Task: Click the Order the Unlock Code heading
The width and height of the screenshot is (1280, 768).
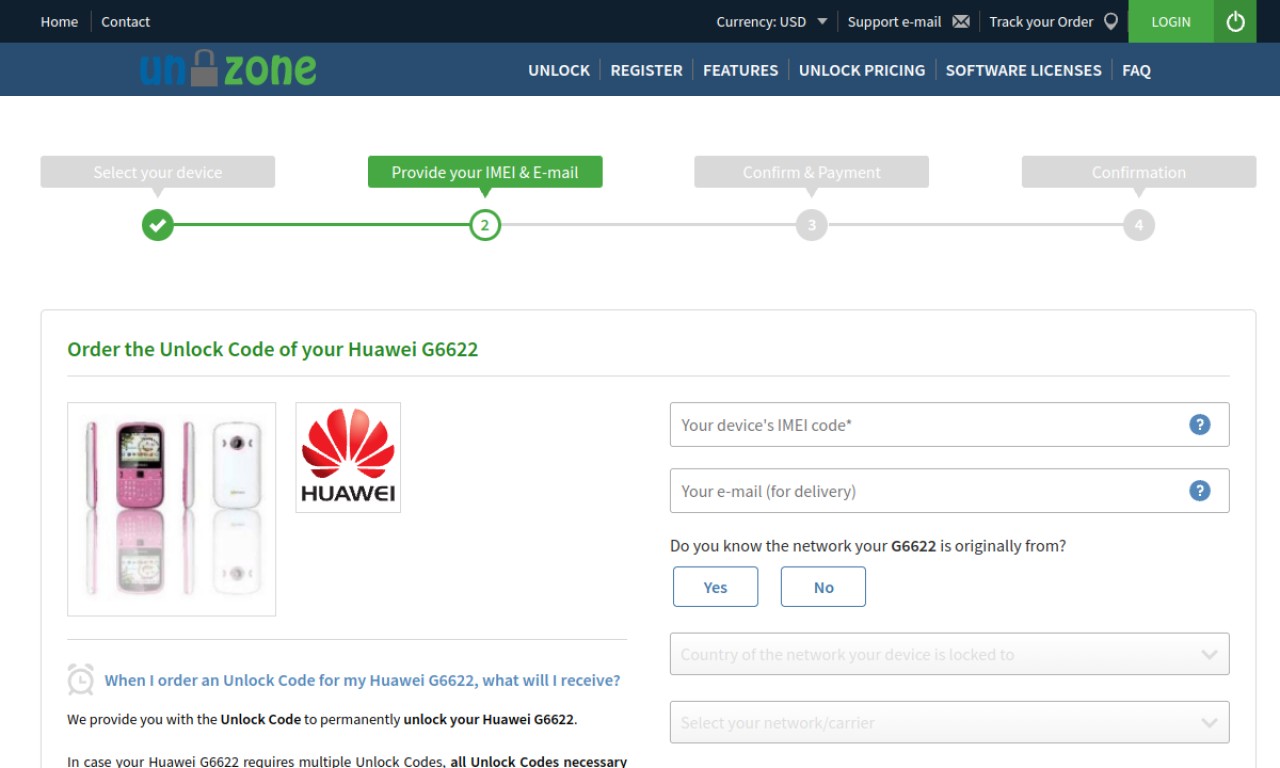Action: [x=272, y=349]
